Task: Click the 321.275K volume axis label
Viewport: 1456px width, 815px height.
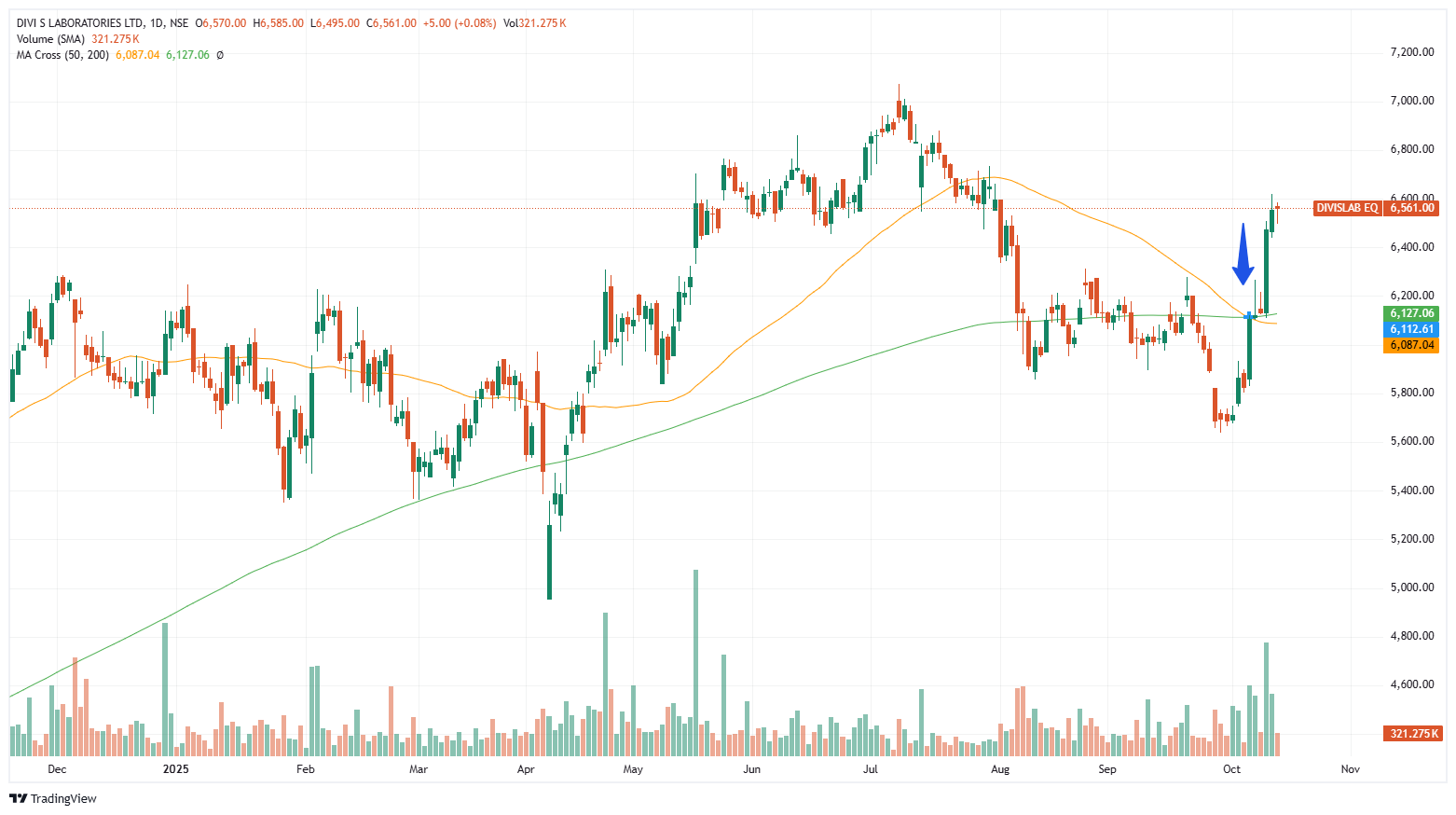Action: [x=1414, y=734]
